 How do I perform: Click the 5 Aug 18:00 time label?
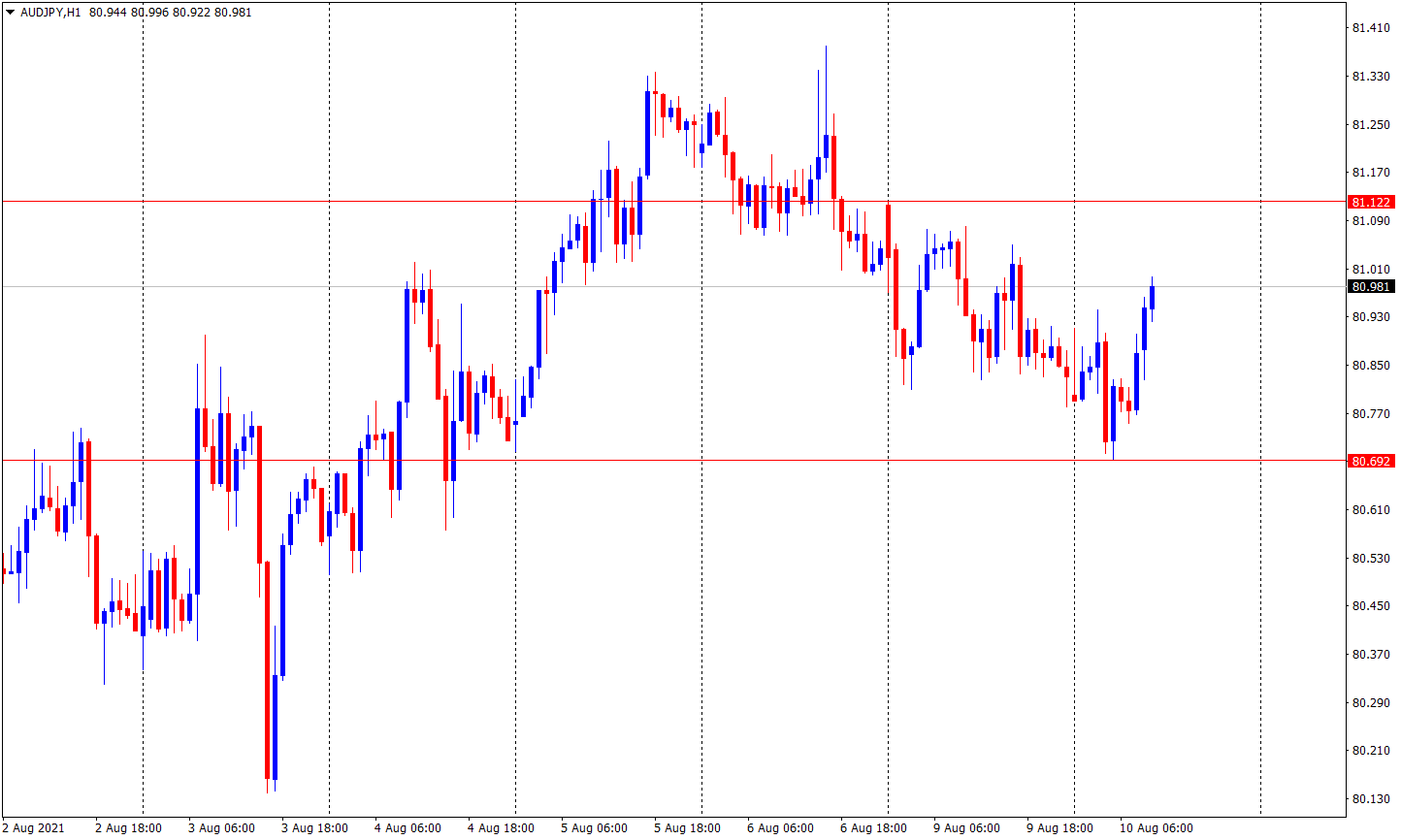pyautogui.click(x=687, y=828)
